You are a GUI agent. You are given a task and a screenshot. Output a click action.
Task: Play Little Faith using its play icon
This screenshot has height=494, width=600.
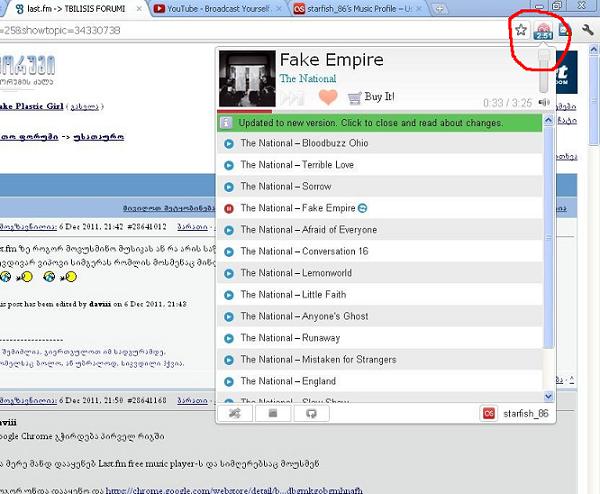[x=229, y=295]
